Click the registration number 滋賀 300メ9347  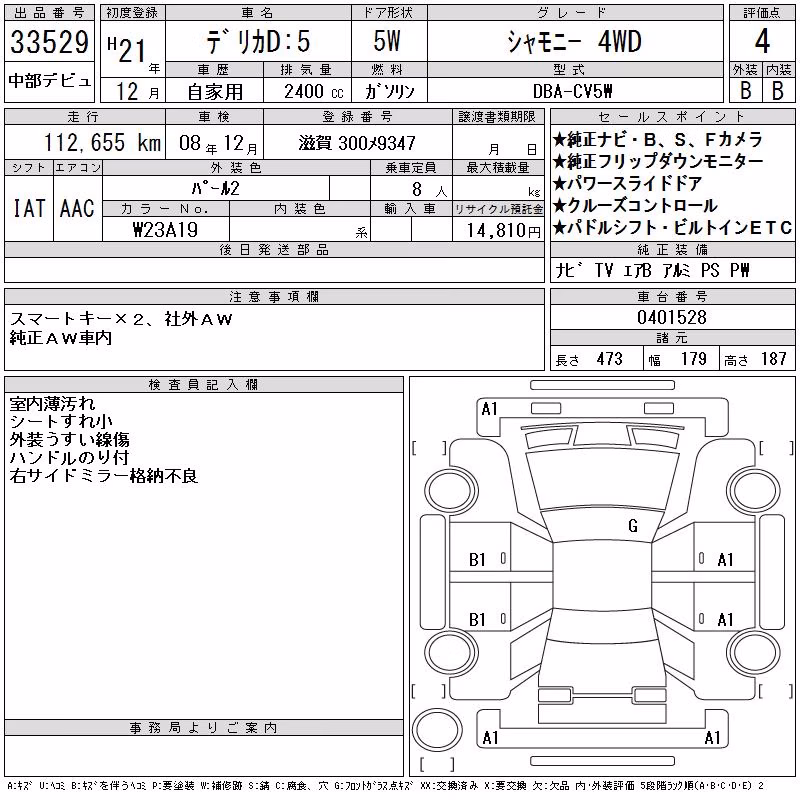tap(357, 143)
